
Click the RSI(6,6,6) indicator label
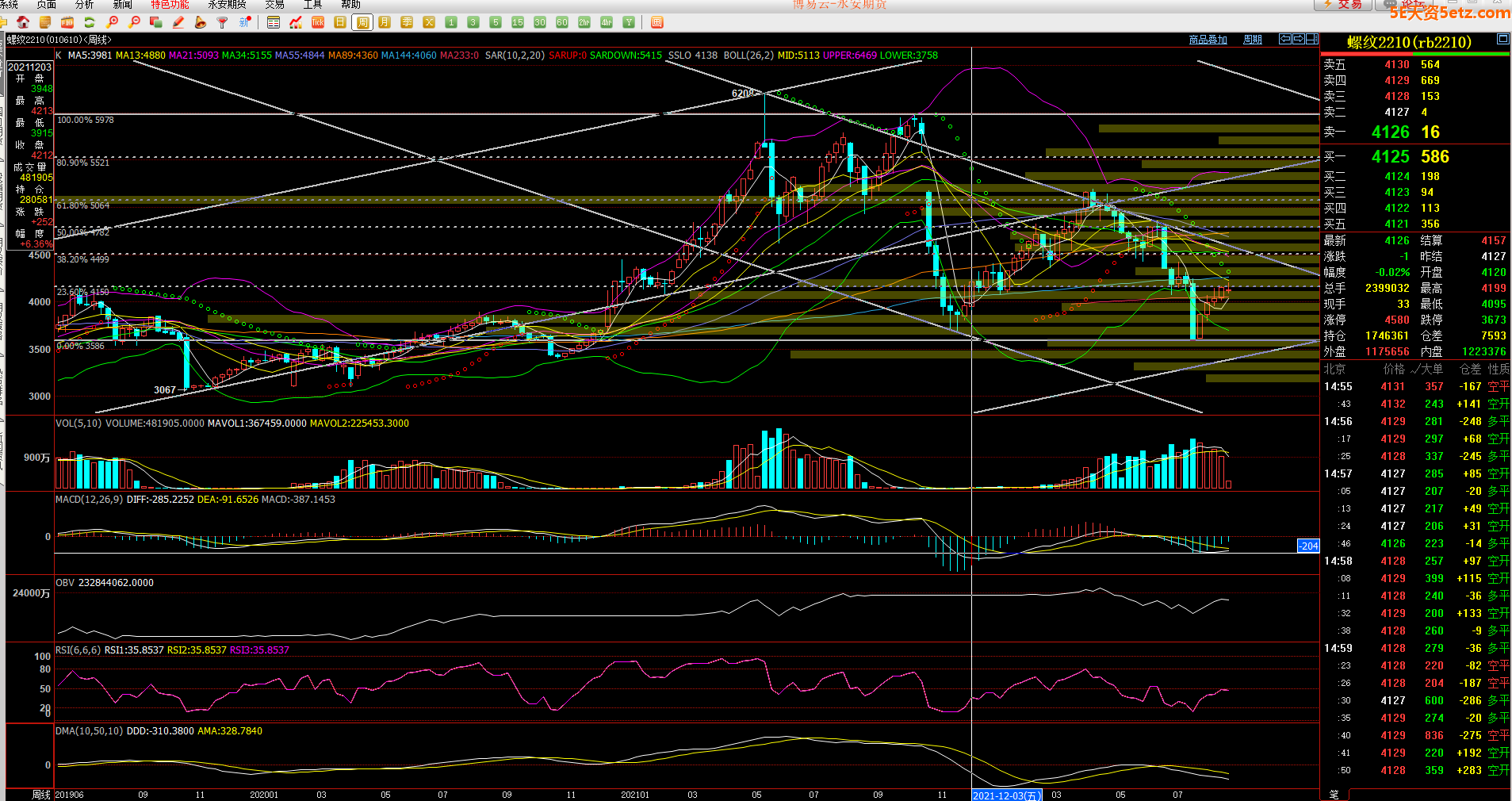pos(78,650)
